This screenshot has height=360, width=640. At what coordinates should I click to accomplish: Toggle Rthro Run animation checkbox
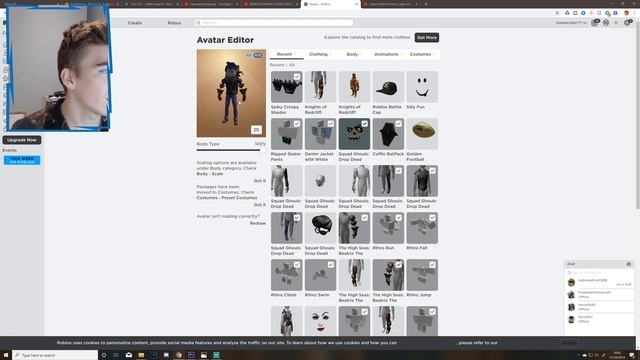pyautogui.click(x=398, y=218)
